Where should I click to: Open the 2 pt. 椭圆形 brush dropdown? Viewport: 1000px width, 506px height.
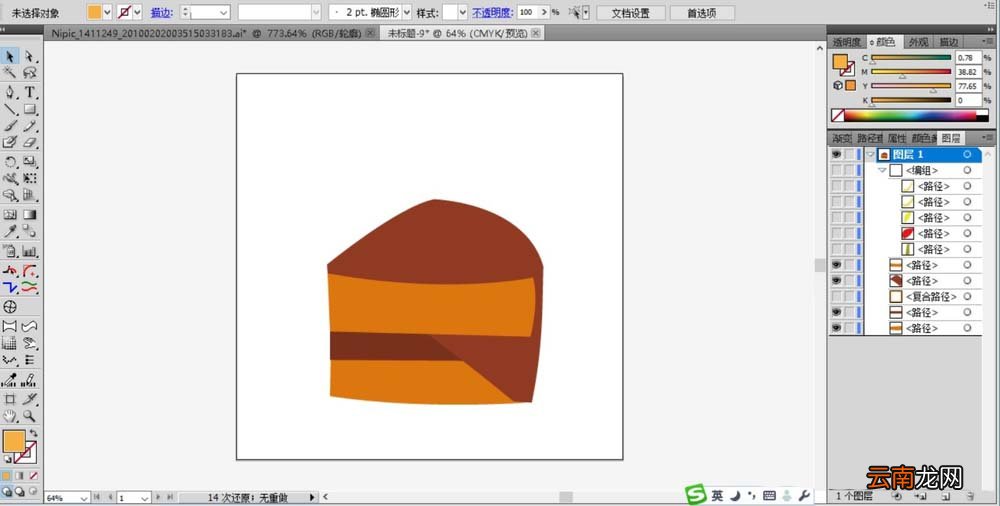tap(407, 12)
